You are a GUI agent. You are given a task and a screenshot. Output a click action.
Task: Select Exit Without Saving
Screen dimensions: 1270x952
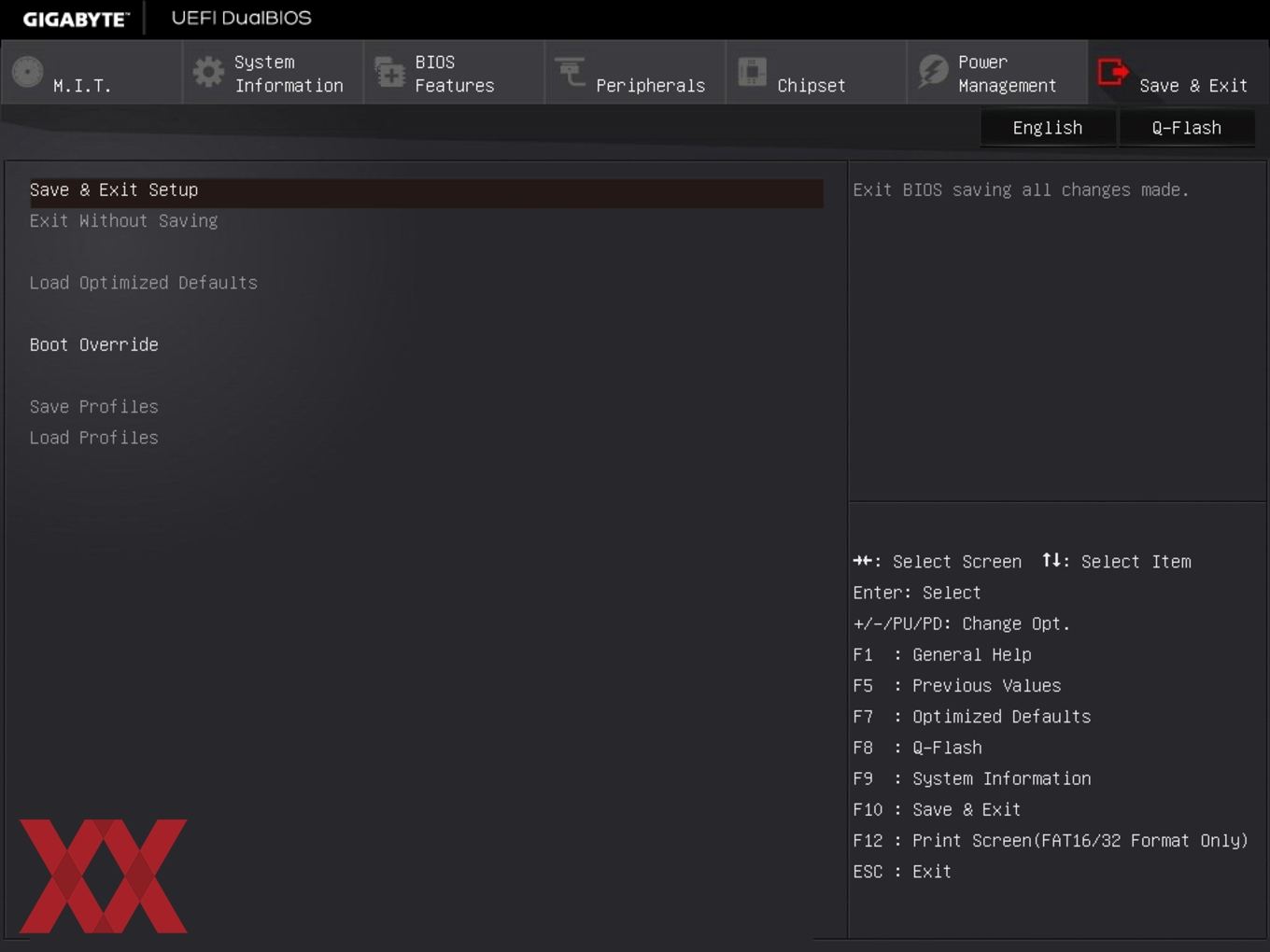point(123,221)
